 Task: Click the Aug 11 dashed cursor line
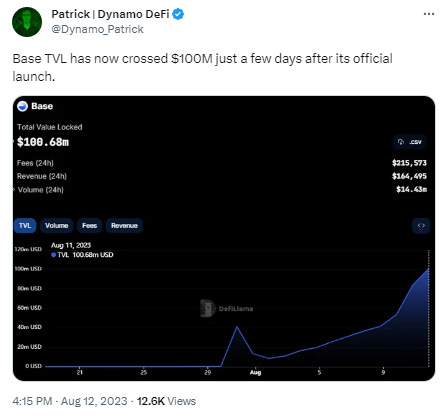point(429,308)
